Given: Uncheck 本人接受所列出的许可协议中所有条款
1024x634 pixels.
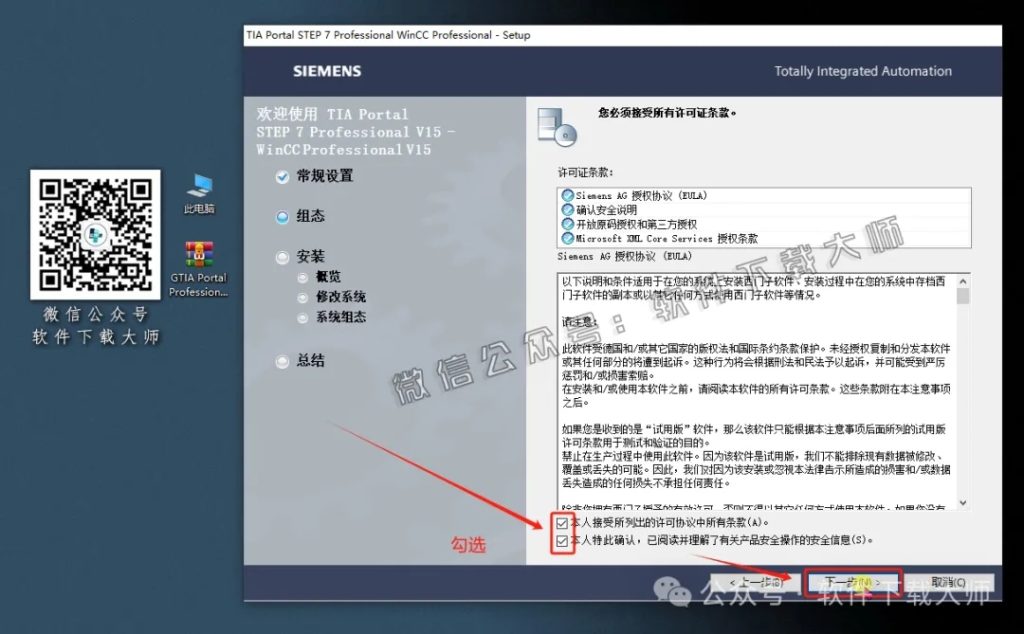Looking at the screenshot, I should pyautogui.click(x=563, y=522).
